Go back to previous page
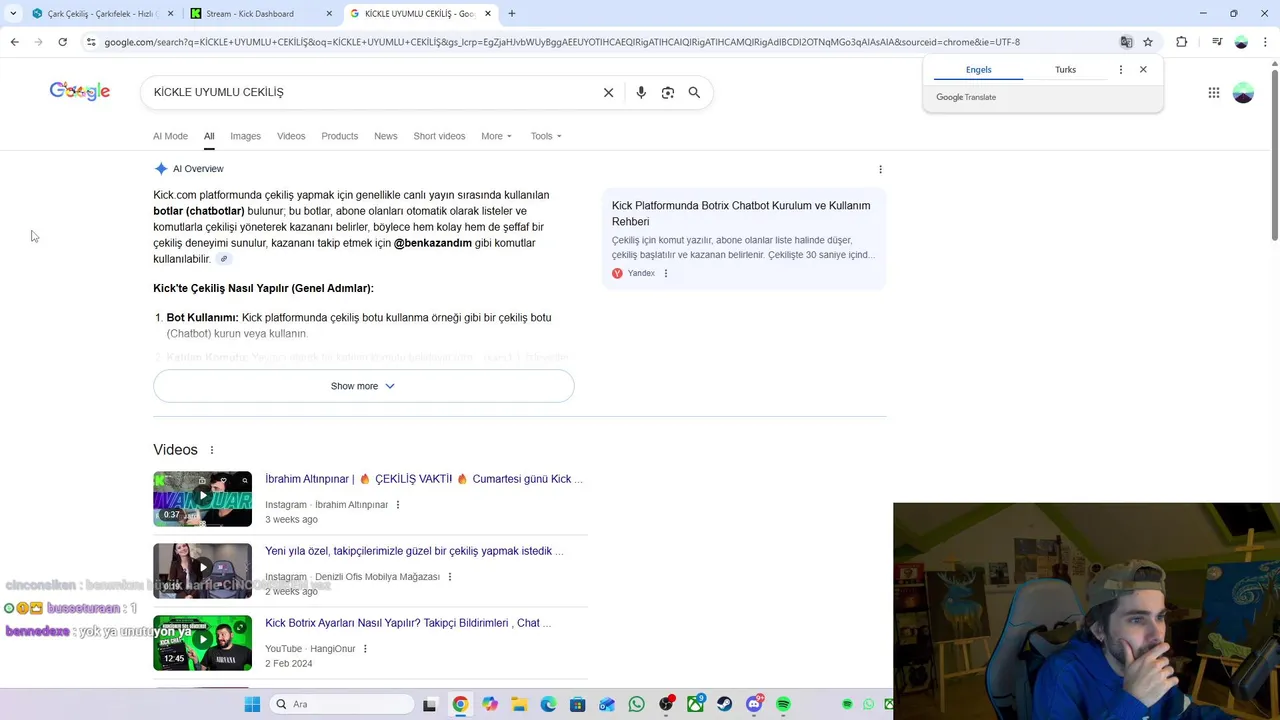 [x=14, y=42]
